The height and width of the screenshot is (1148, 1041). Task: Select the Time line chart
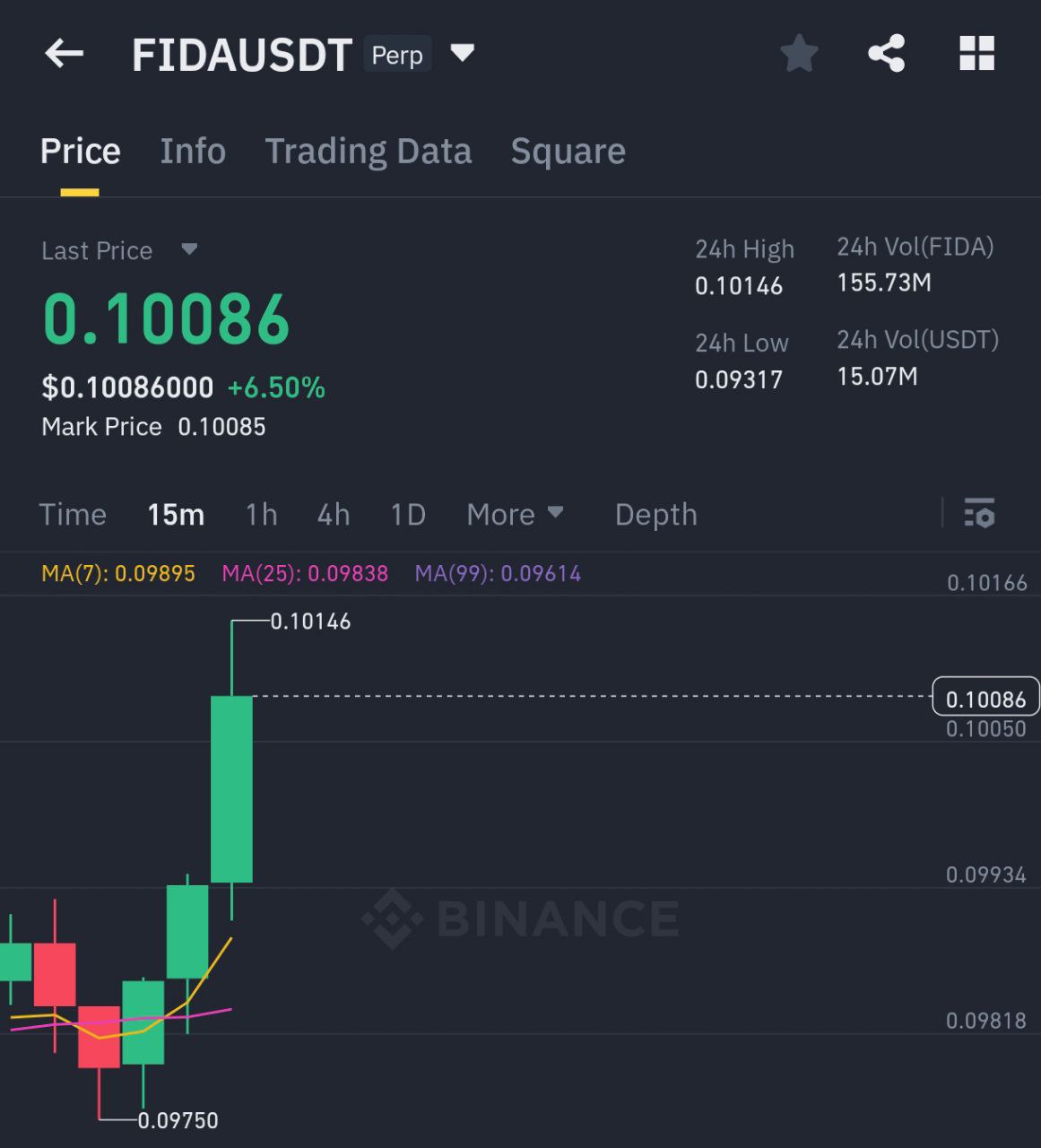[73, 514]
